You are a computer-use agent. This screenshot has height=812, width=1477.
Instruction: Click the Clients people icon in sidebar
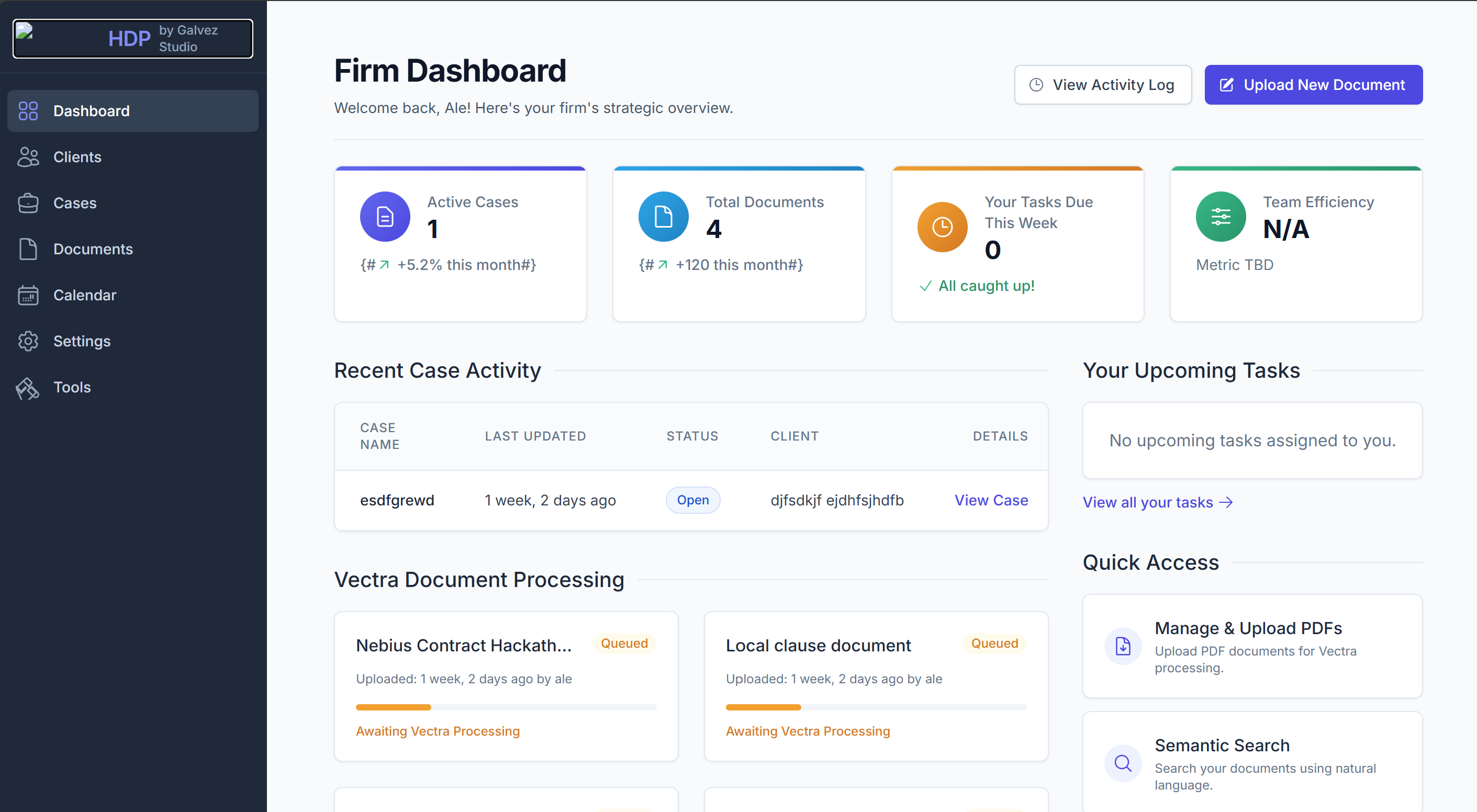[x=28, y=156]
